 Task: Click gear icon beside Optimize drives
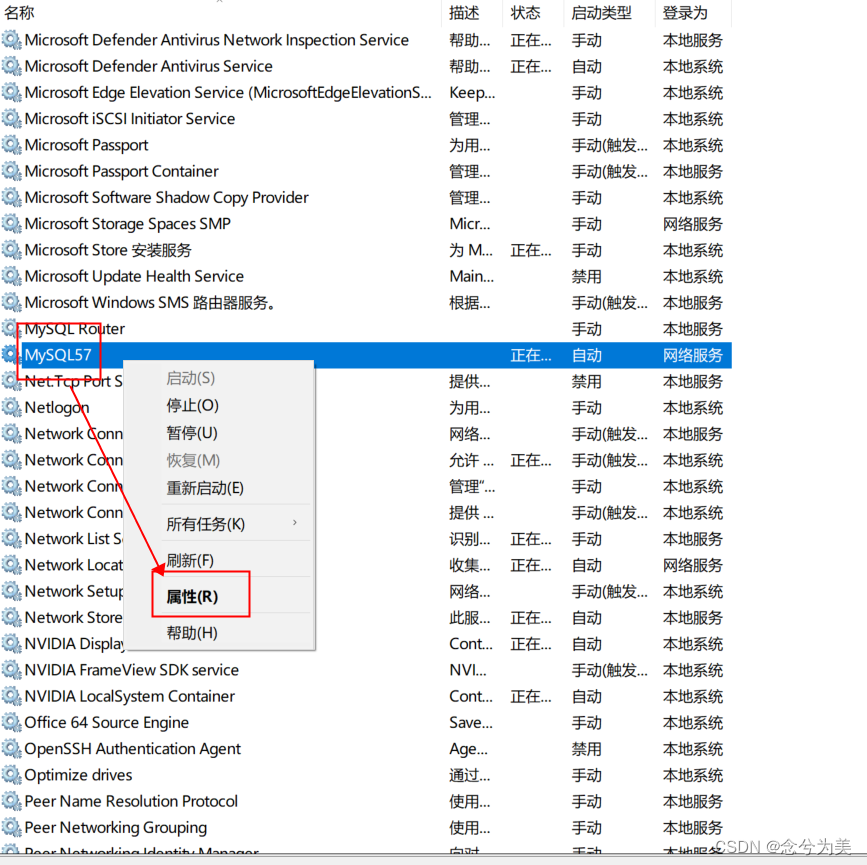(x=11, y=775)
